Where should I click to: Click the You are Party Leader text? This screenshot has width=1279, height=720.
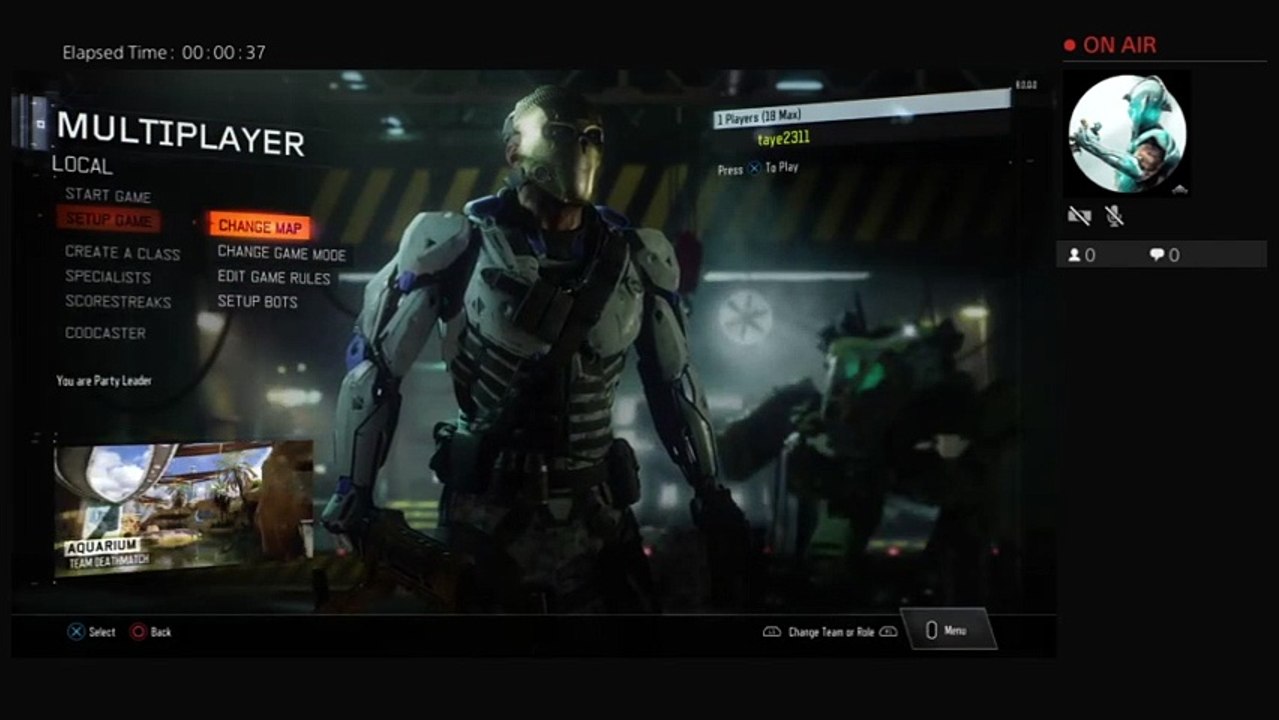pyautogui.click(x=104, y=381)
